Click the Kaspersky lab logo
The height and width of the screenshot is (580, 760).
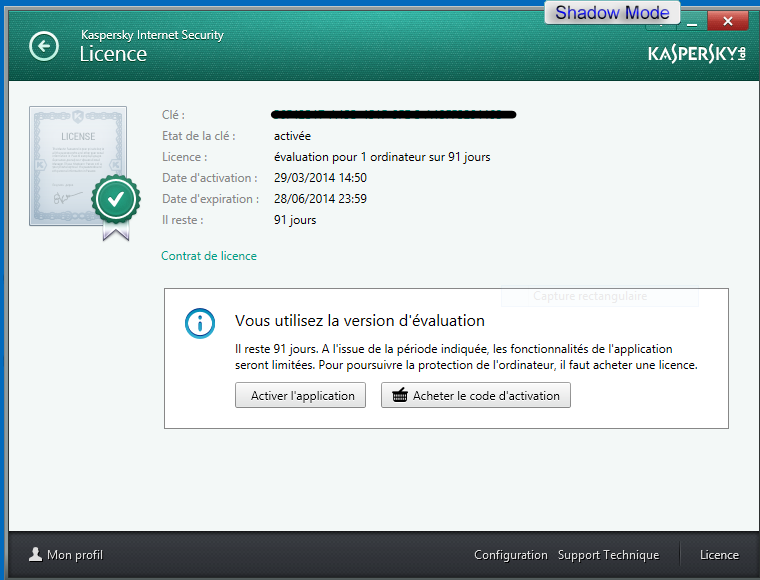pyautogui.click(x=697, y=54)
